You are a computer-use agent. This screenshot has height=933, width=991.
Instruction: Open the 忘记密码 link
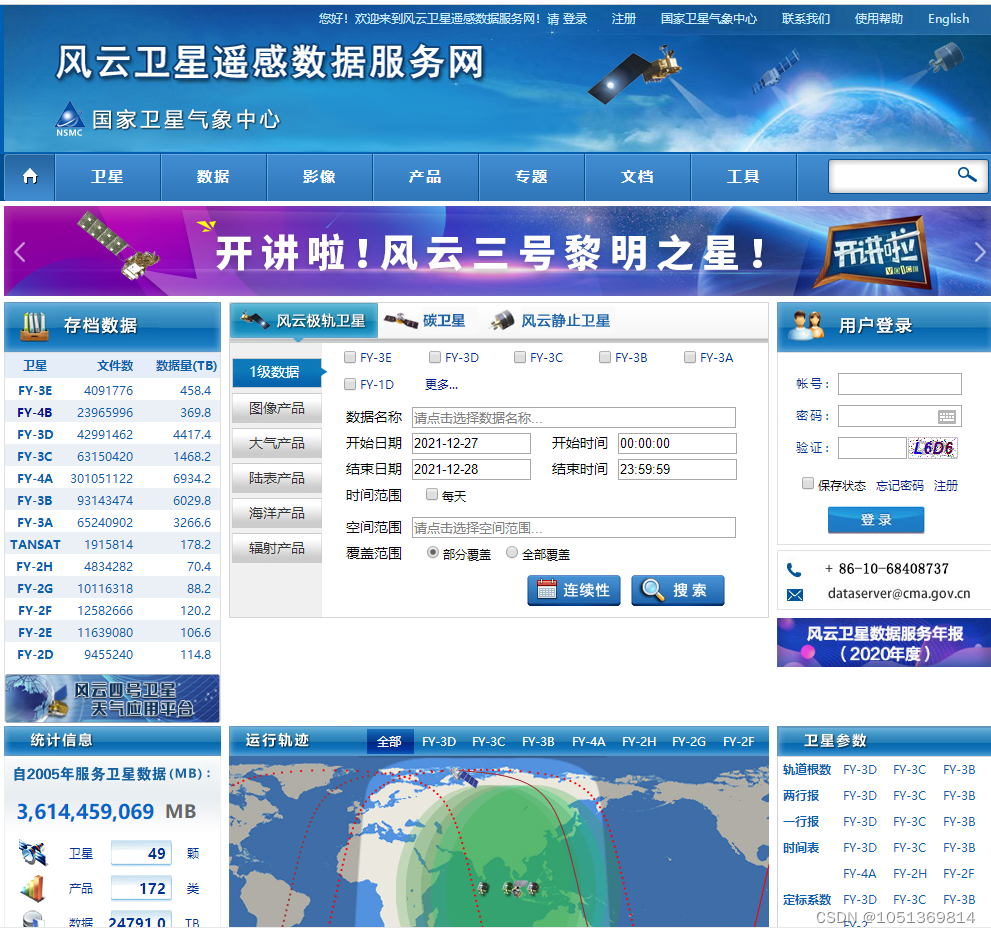point(899,485)
